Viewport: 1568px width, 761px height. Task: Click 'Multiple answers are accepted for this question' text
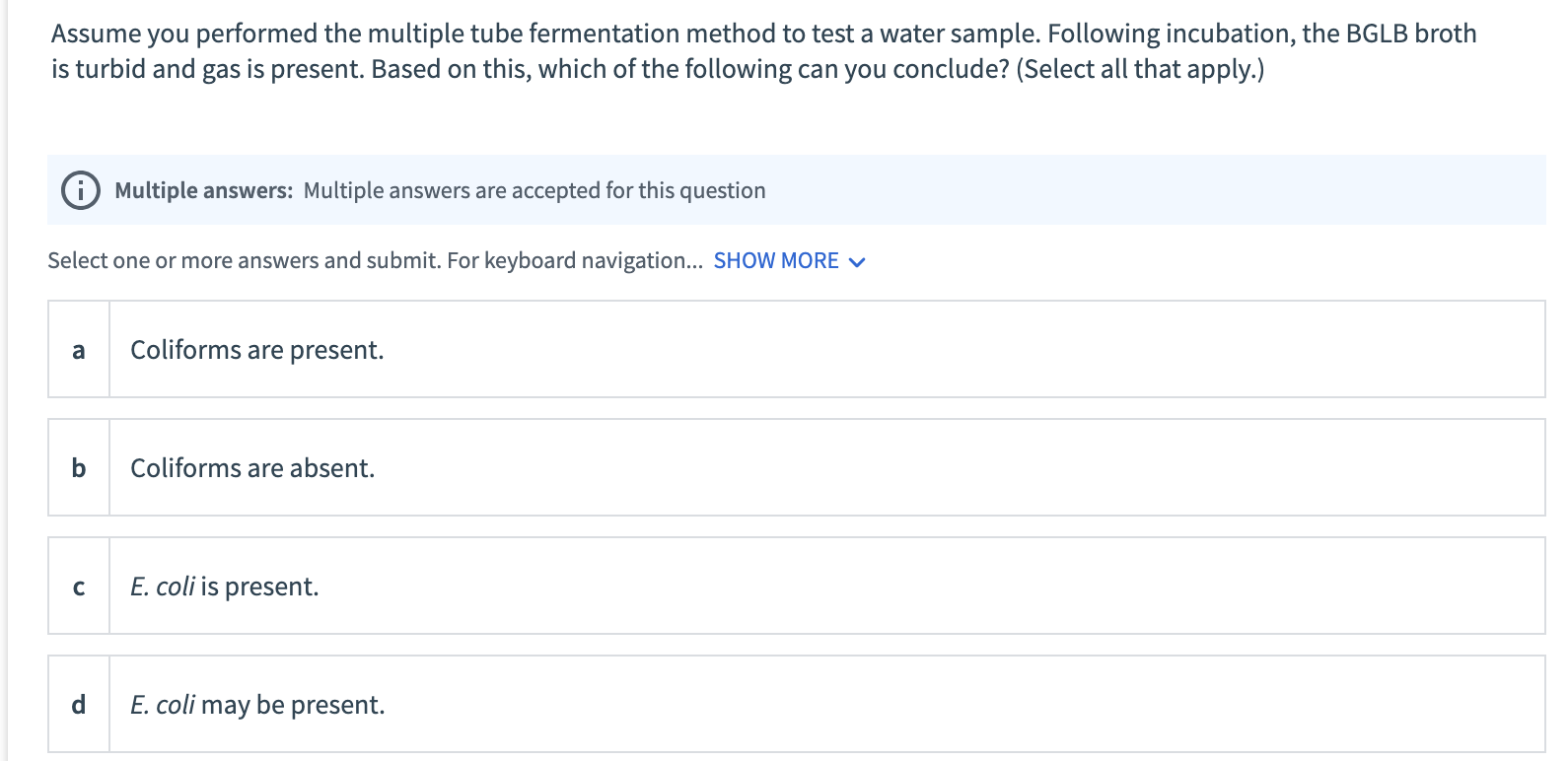pyautogui.click(x=534, y=190)
